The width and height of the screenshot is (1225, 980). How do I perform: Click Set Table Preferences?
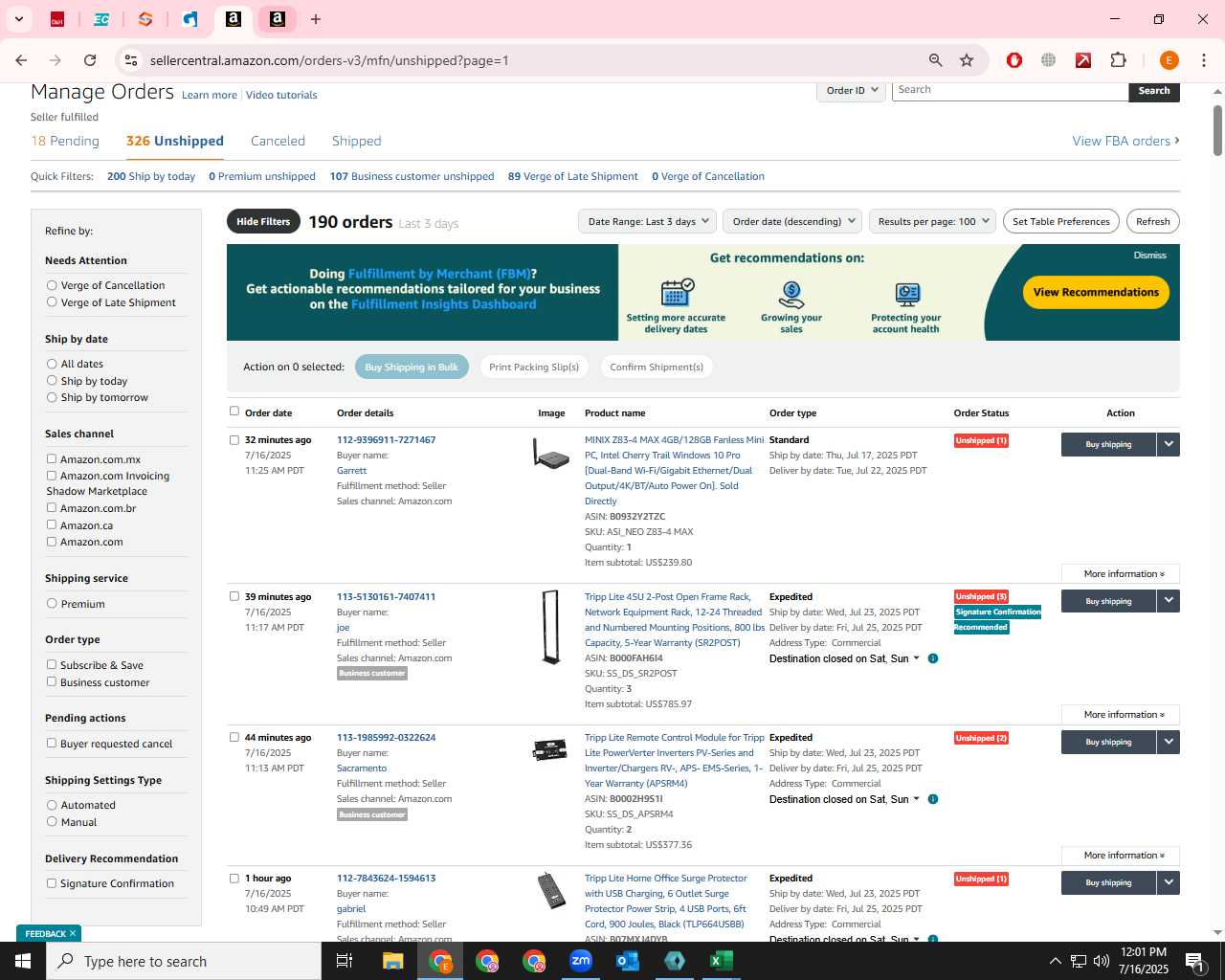1061,221
